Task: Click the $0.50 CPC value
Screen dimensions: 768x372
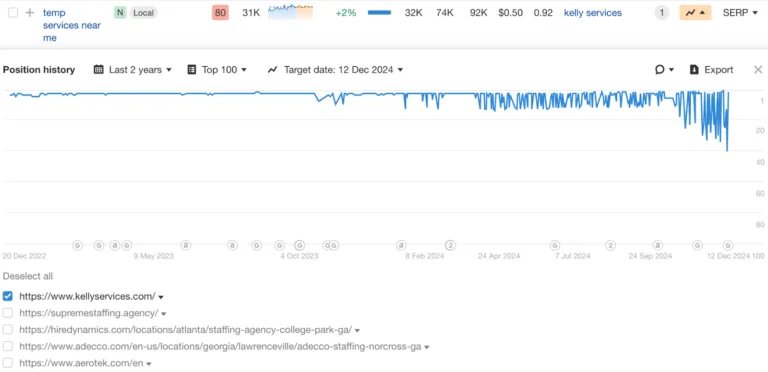Action: [510, 13]
